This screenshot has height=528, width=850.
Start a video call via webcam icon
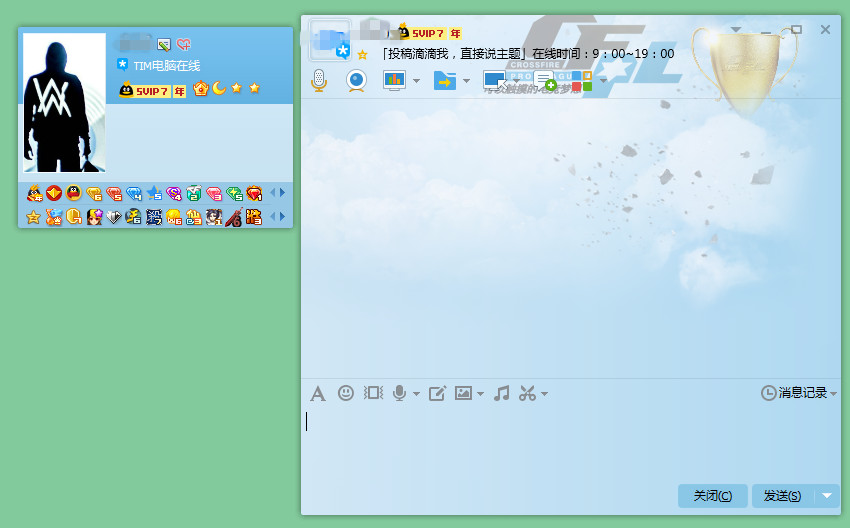355,80
